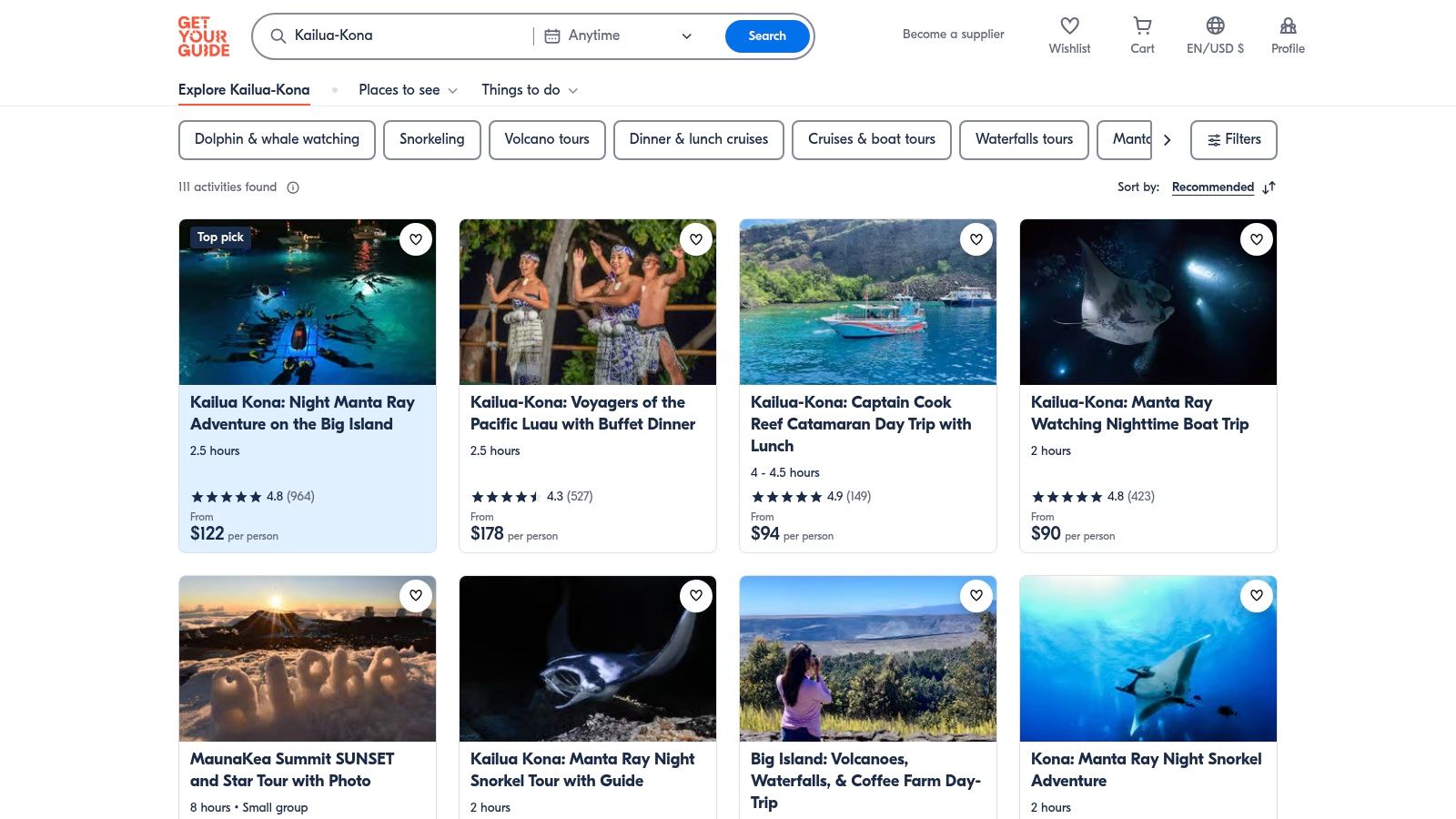Click the sort order arrows icon
Viewport: 1456px width, 819px height.
[x=1269, y=187]
